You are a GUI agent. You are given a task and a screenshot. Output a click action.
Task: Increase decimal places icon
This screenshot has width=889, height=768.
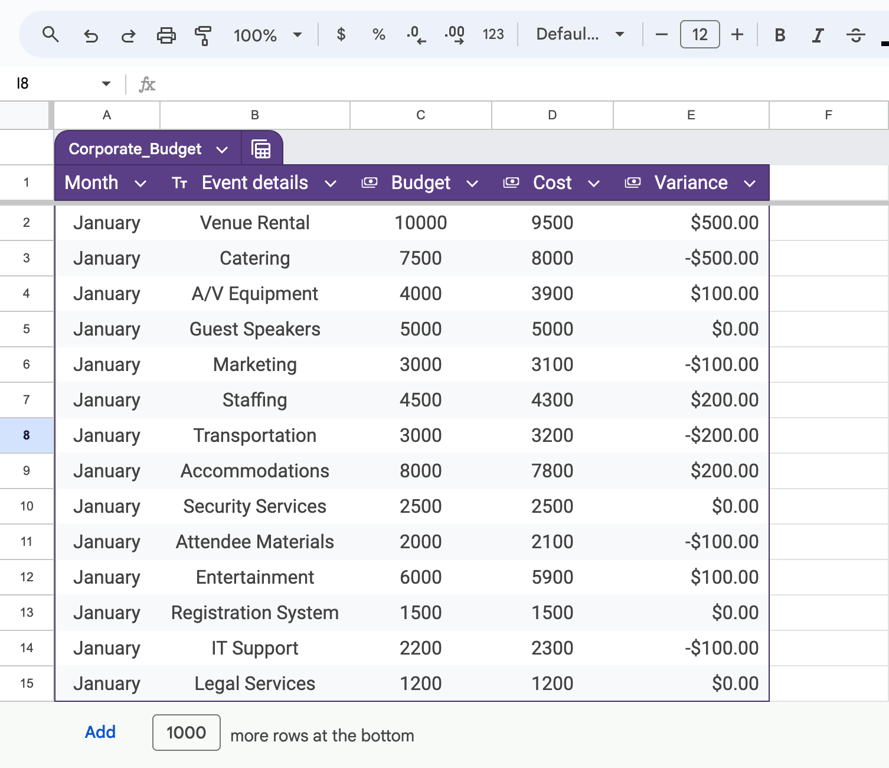point(455,35)
